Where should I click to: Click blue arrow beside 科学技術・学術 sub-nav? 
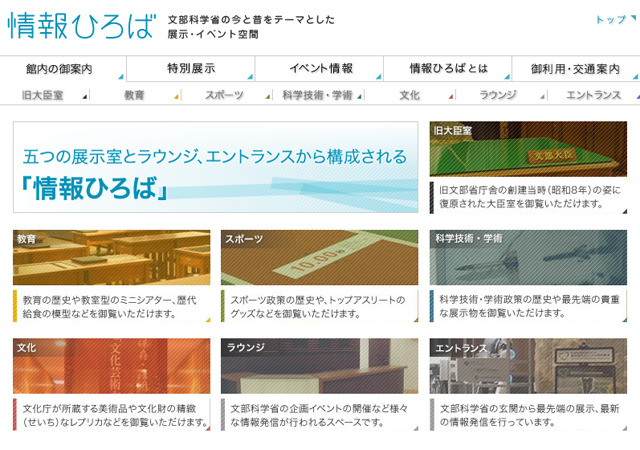[359, 97]
